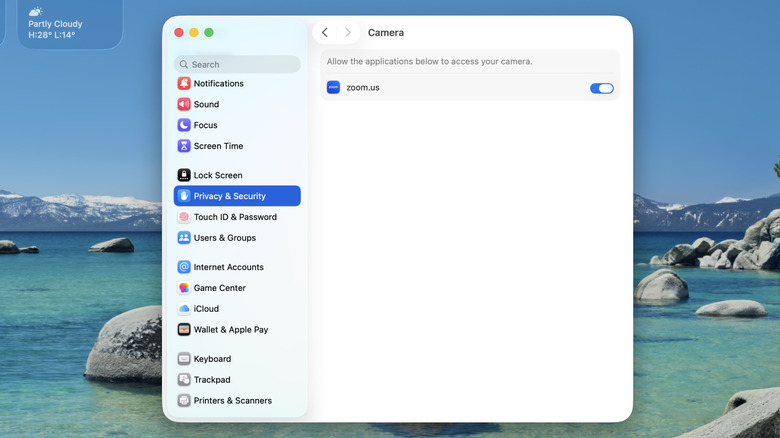Open Sound settings

click(237, 104)
